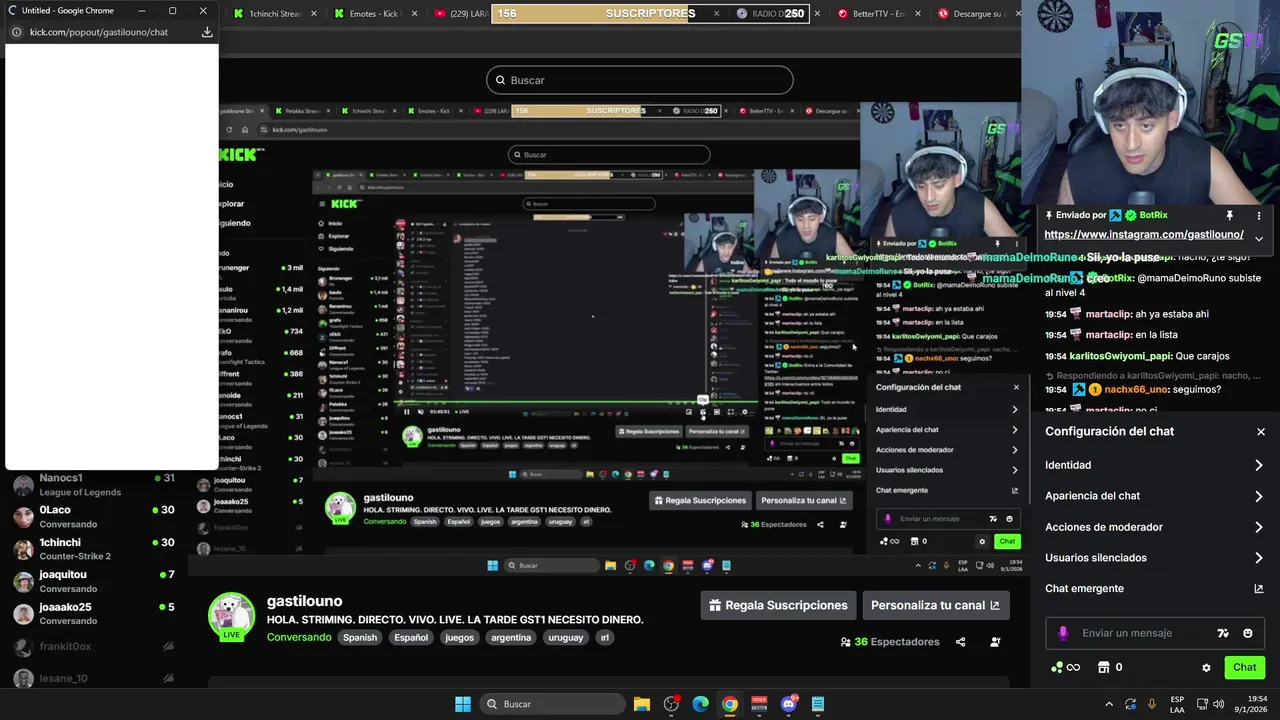Click the text formatting icon in chat input
This screenshot has height=720, width=1280.
tap(1222, 633)
